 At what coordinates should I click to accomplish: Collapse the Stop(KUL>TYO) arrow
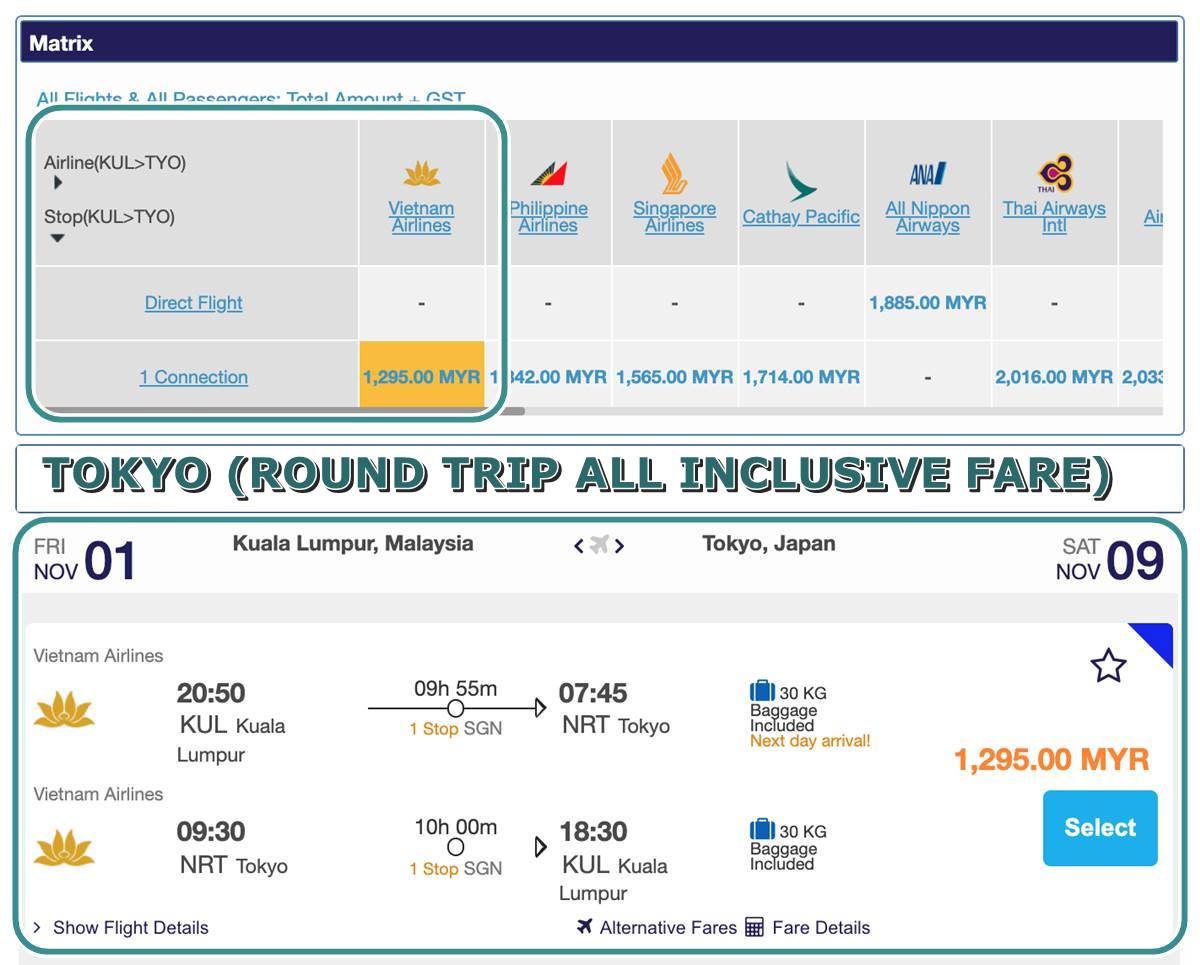pyautogui.click(x=57, y=238)
